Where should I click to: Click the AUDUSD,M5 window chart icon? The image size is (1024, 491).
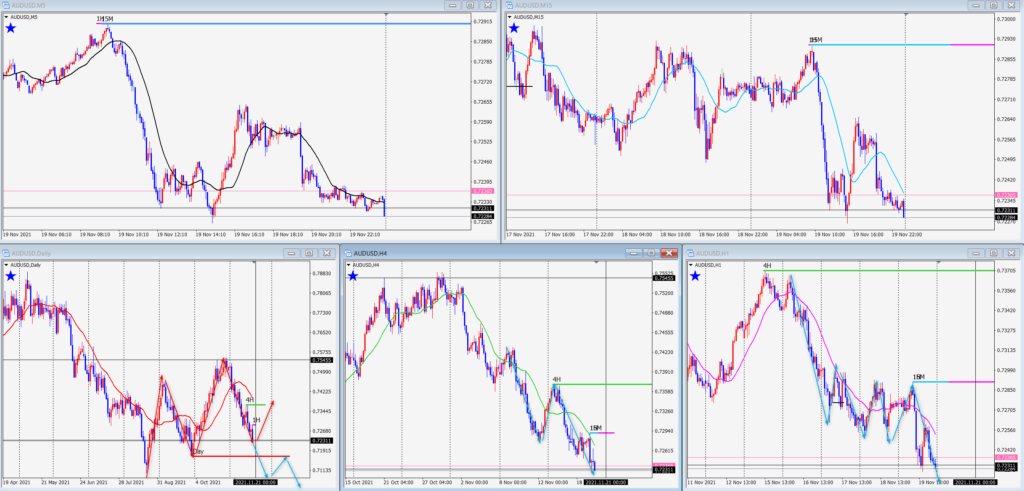pyautogui.click(x=6, y=5)
